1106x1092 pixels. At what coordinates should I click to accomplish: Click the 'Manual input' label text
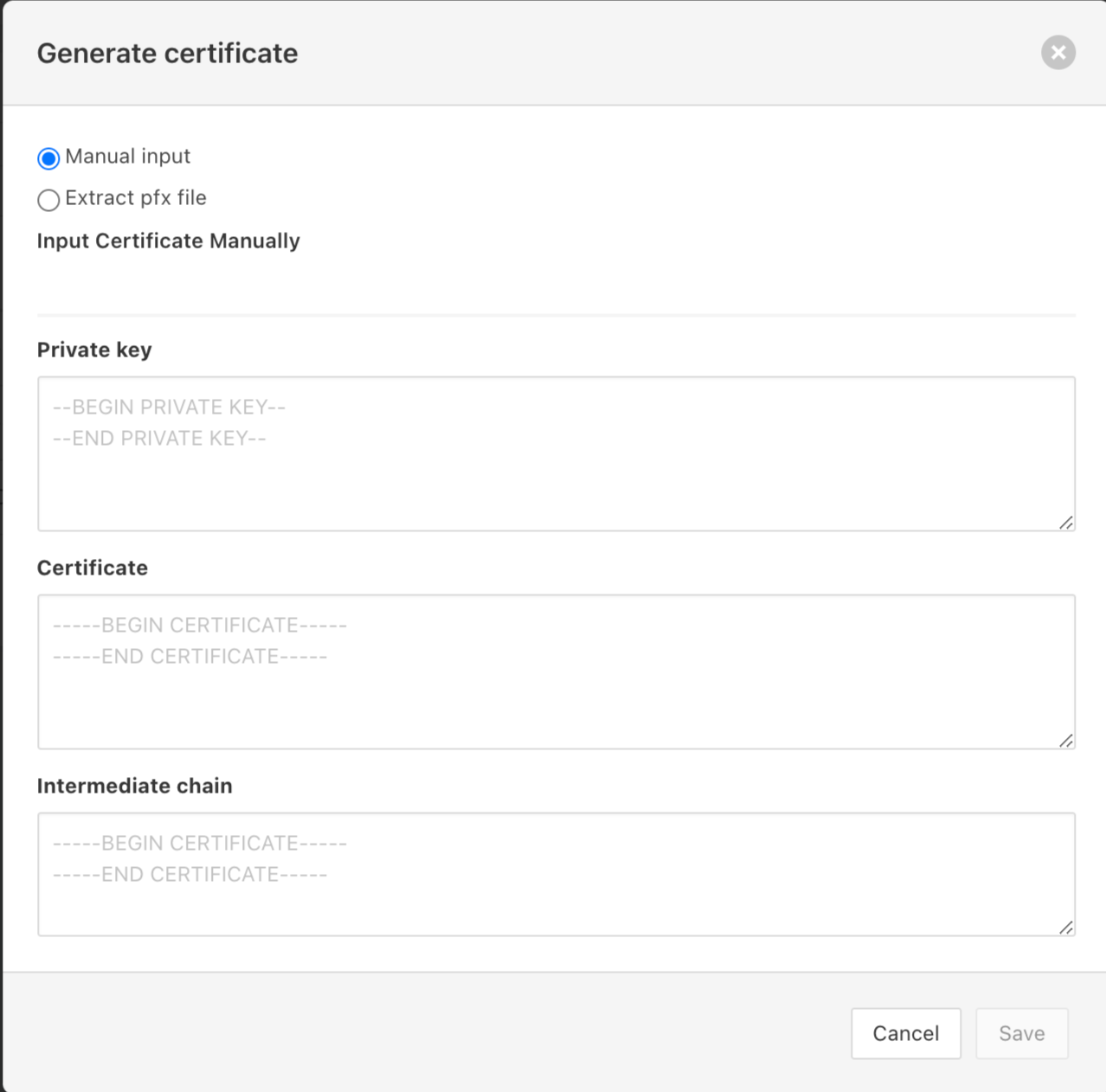click(x=127, y=157)
